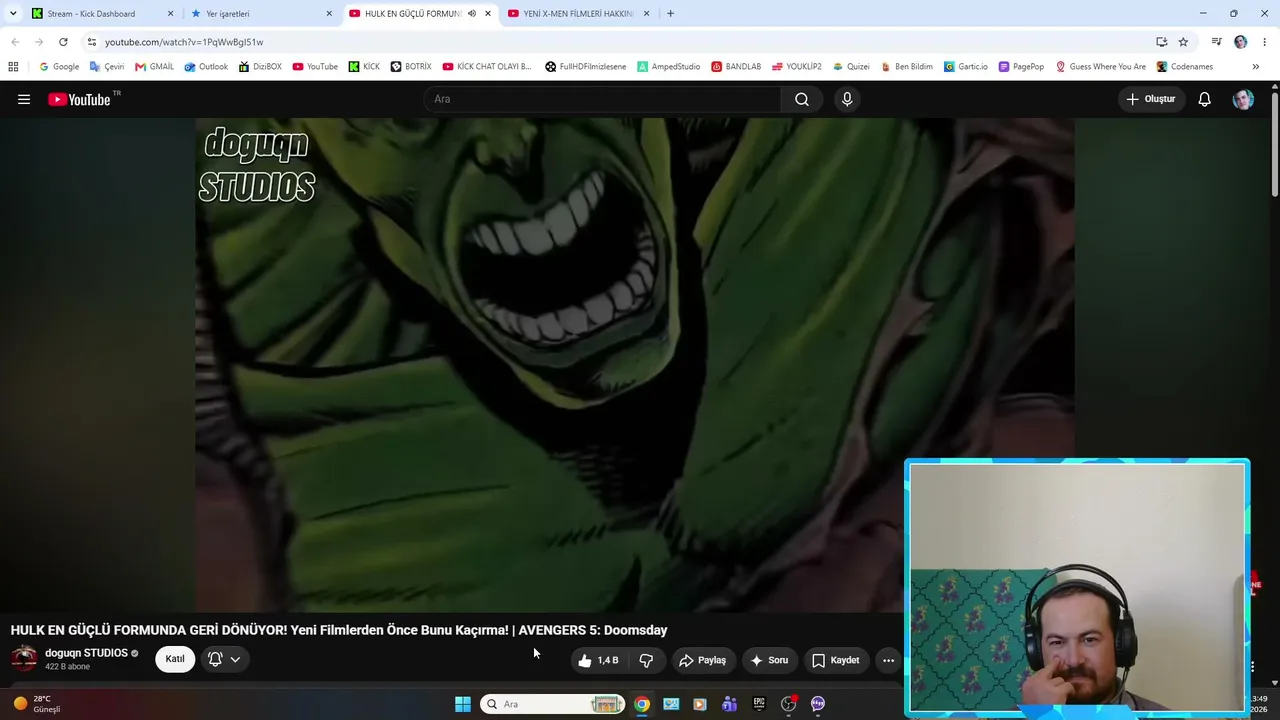Image resolution: width=1280 pixels, height=720 pixels.
Task: Open the BANDLAB bookmark
Action: [x=736, y=67]
